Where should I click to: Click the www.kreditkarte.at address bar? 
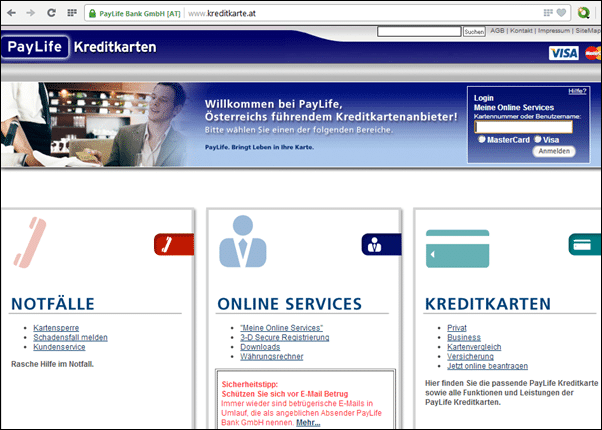(222, 13)
